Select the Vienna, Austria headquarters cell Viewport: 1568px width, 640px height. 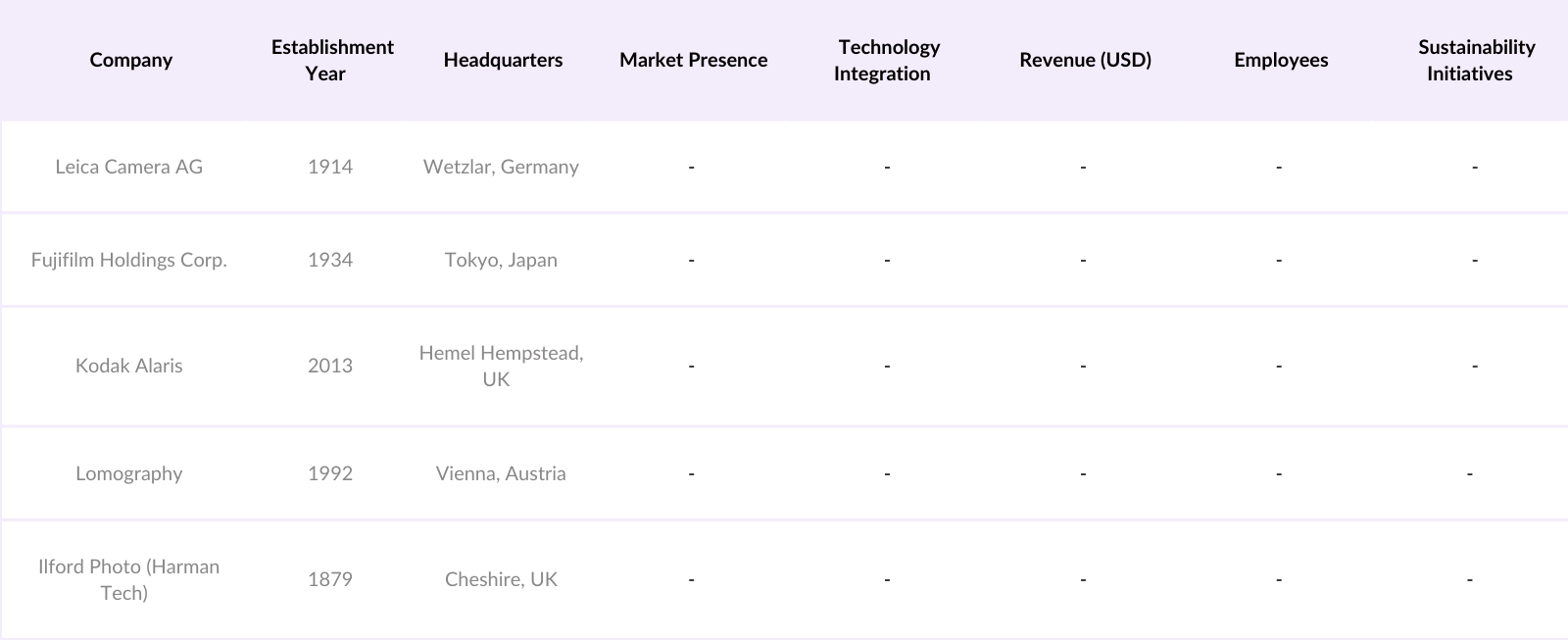coord(501,473)
